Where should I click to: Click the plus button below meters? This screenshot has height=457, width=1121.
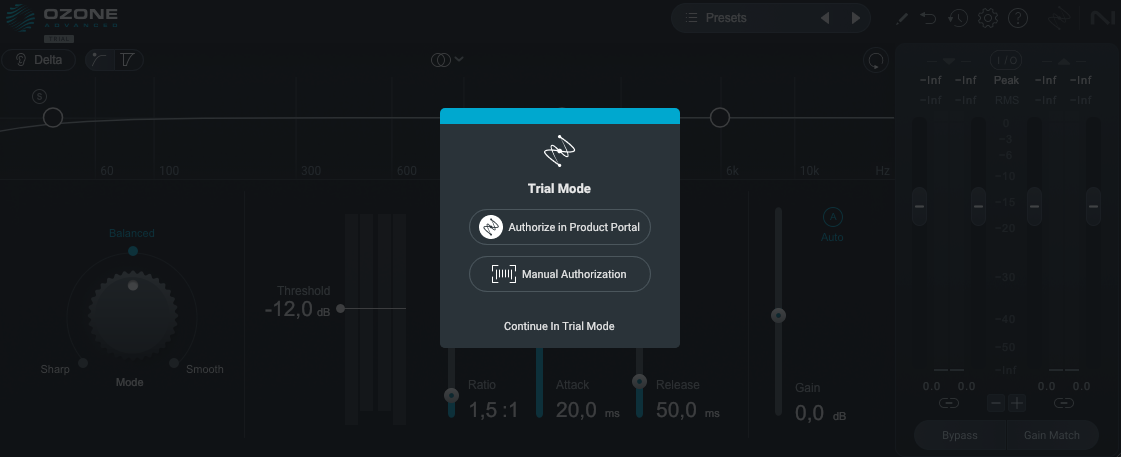(1017, 403)
